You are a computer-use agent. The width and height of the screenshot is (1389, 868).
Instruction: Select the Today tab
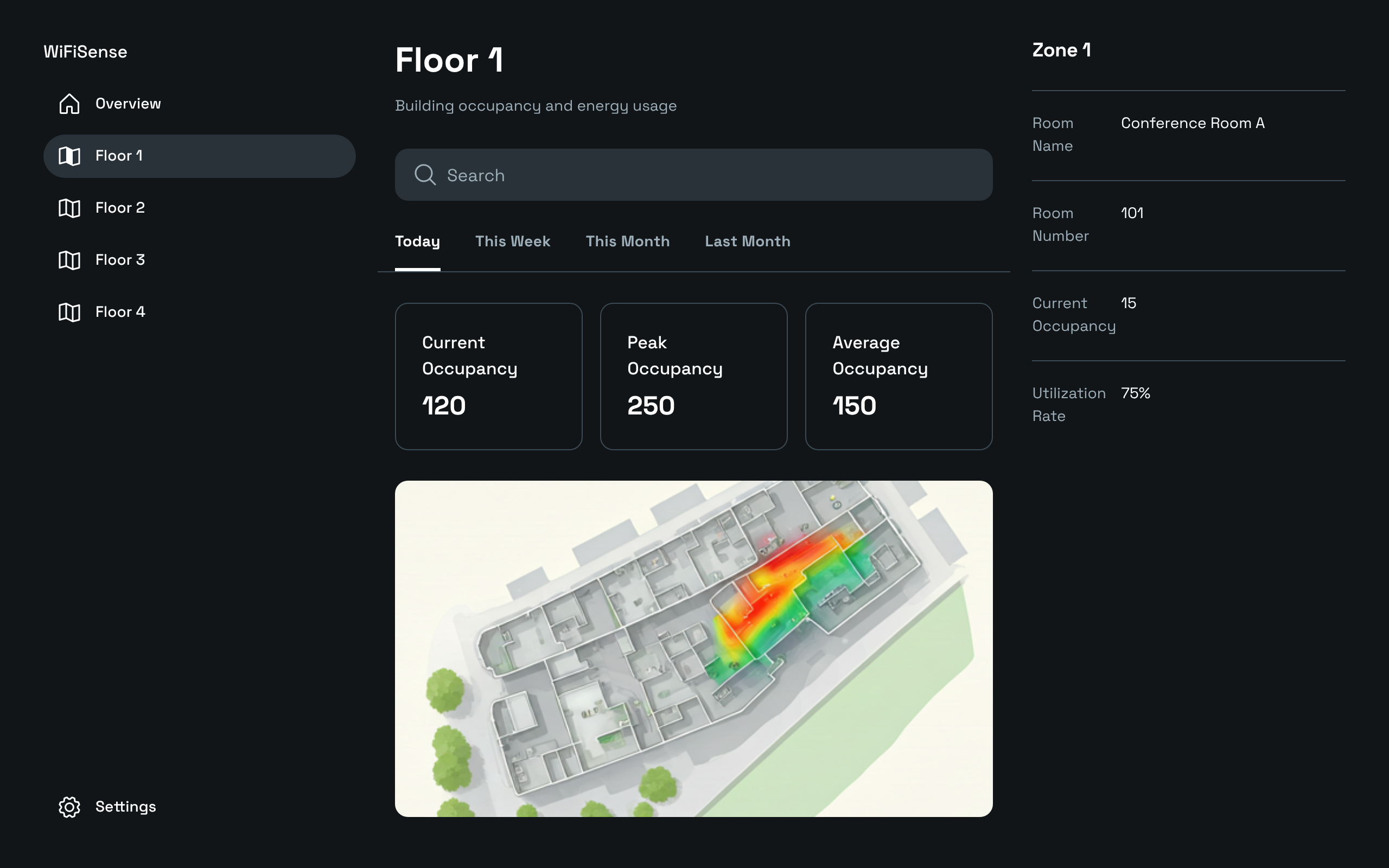[417, 242]
